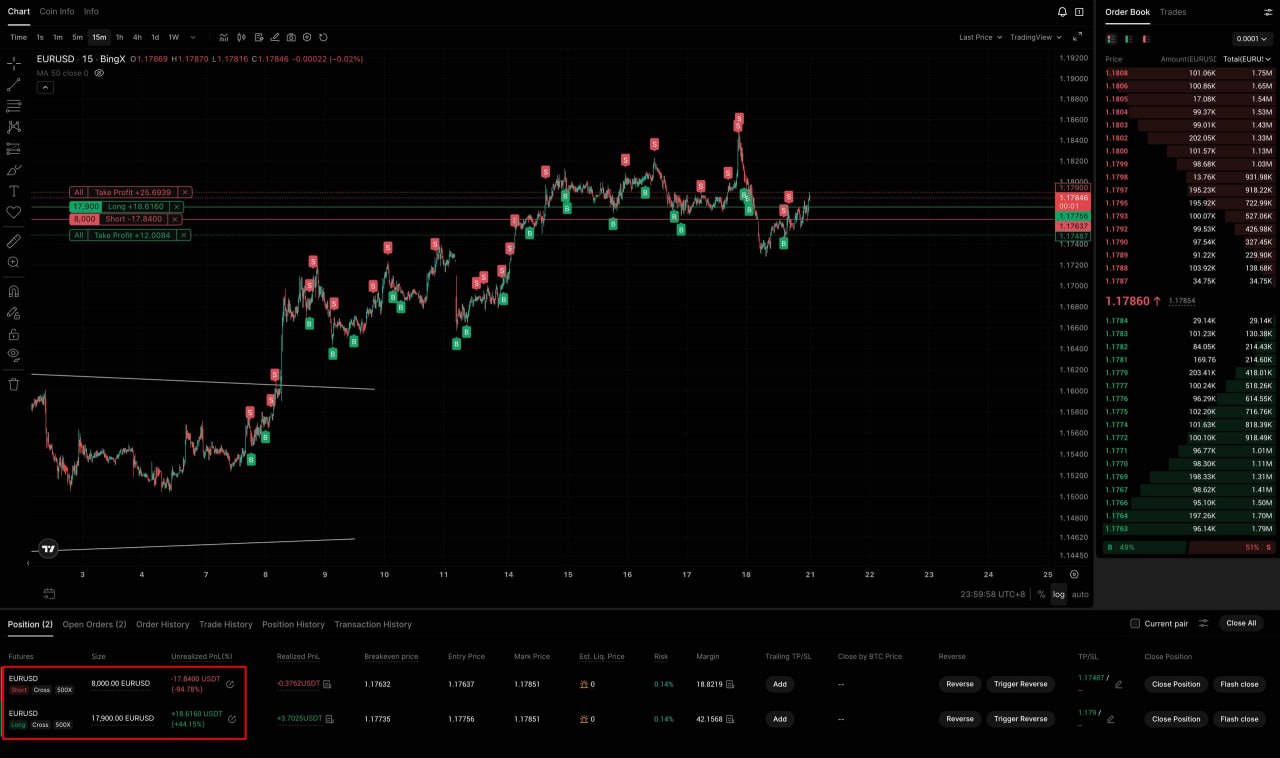1280x758 pixels.
Task: Click the trash icon to remove drawings
Action: coord(14,384)
